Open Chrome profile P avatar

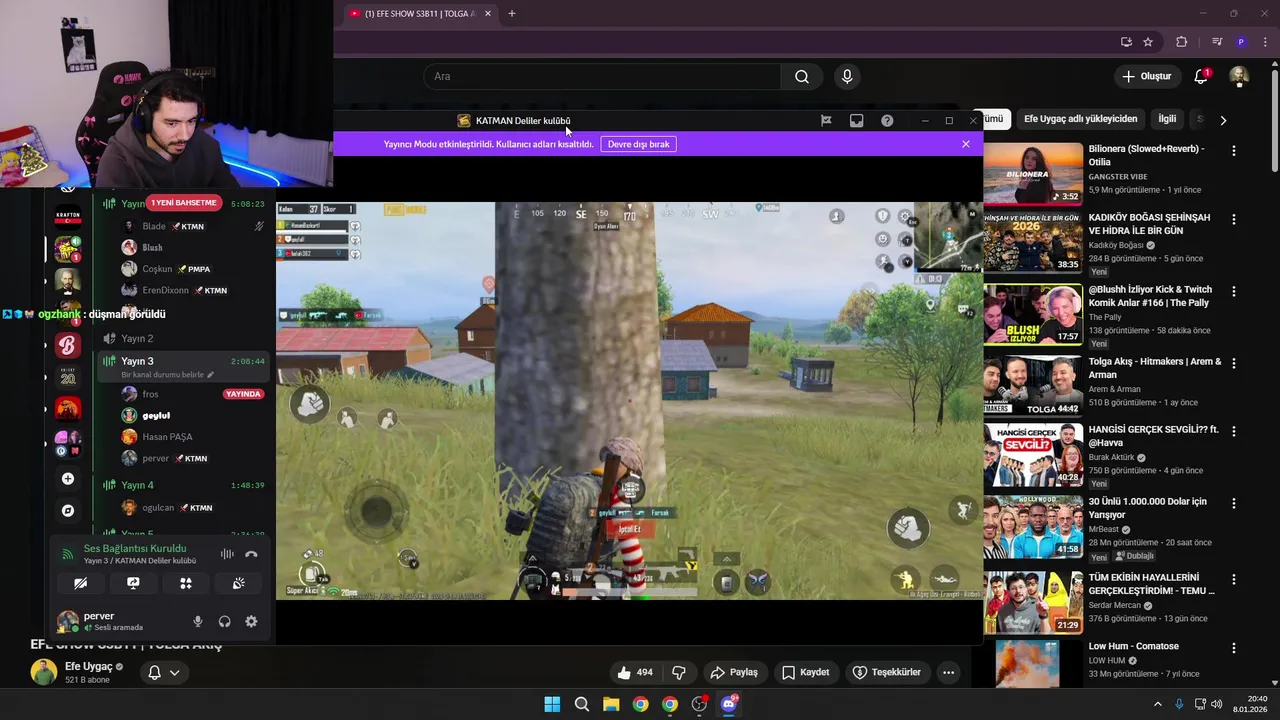point(1241,42)
